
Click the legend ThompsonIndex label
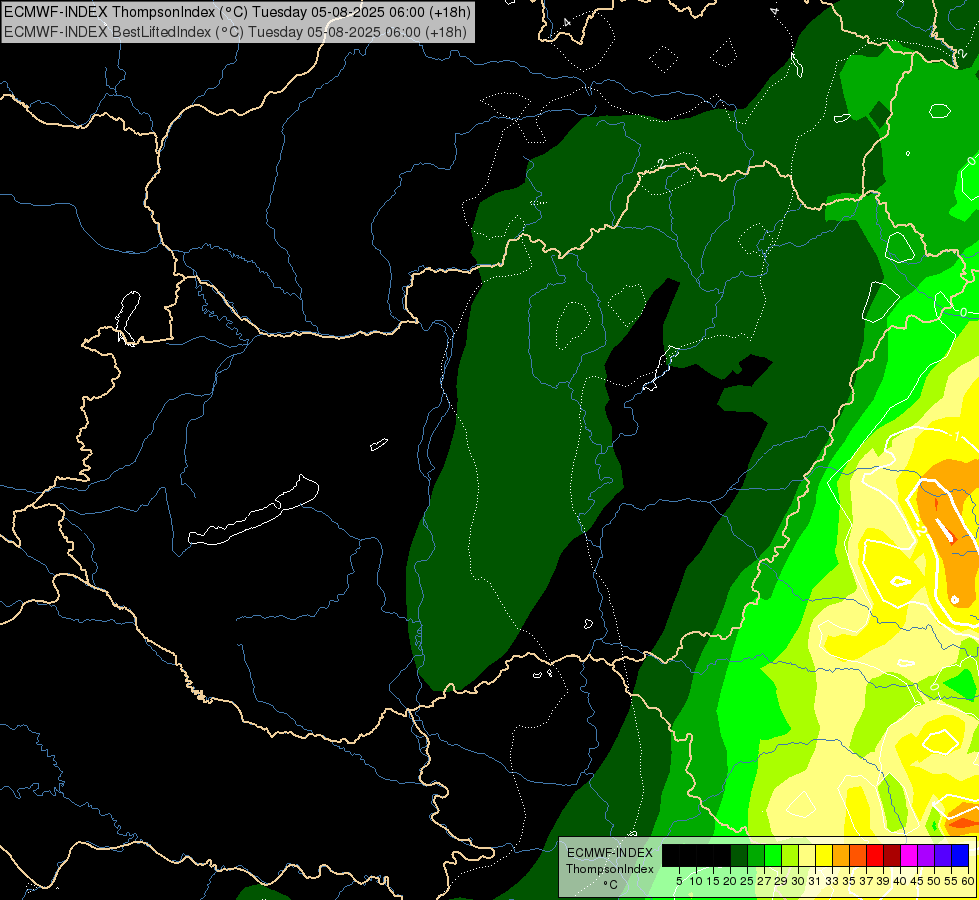pos(610,869)
